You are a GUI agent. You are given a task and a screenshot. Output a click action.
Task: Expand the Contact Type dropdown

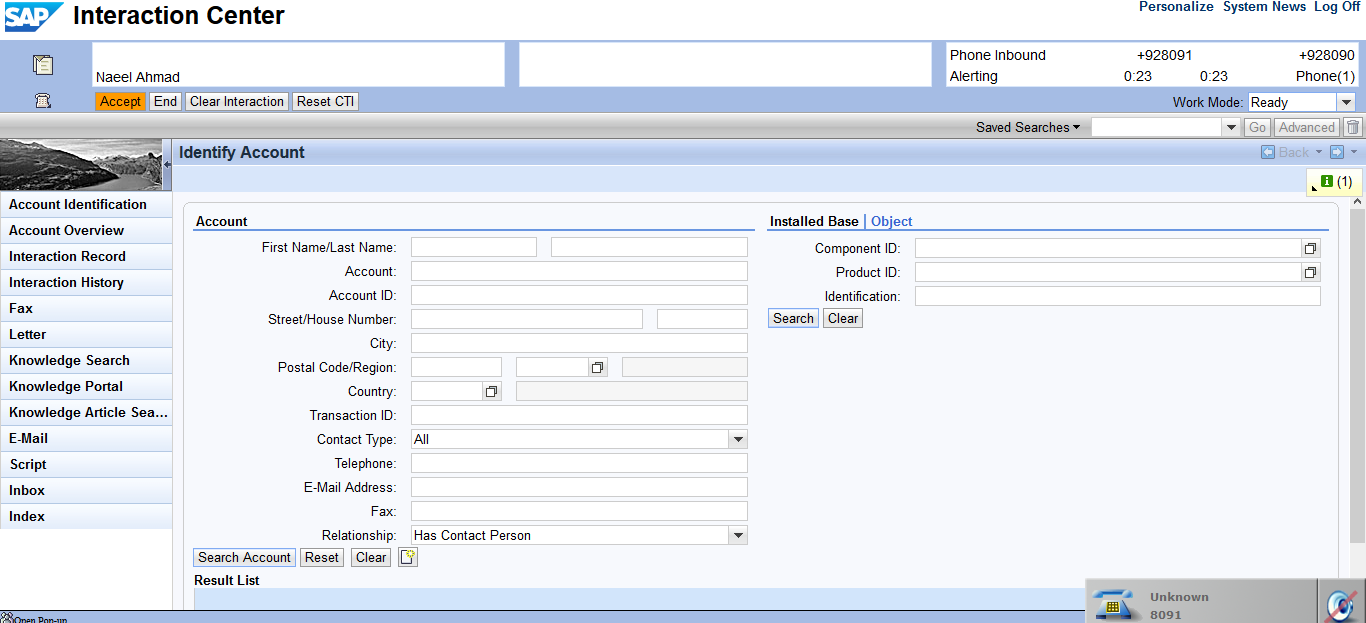737,439
